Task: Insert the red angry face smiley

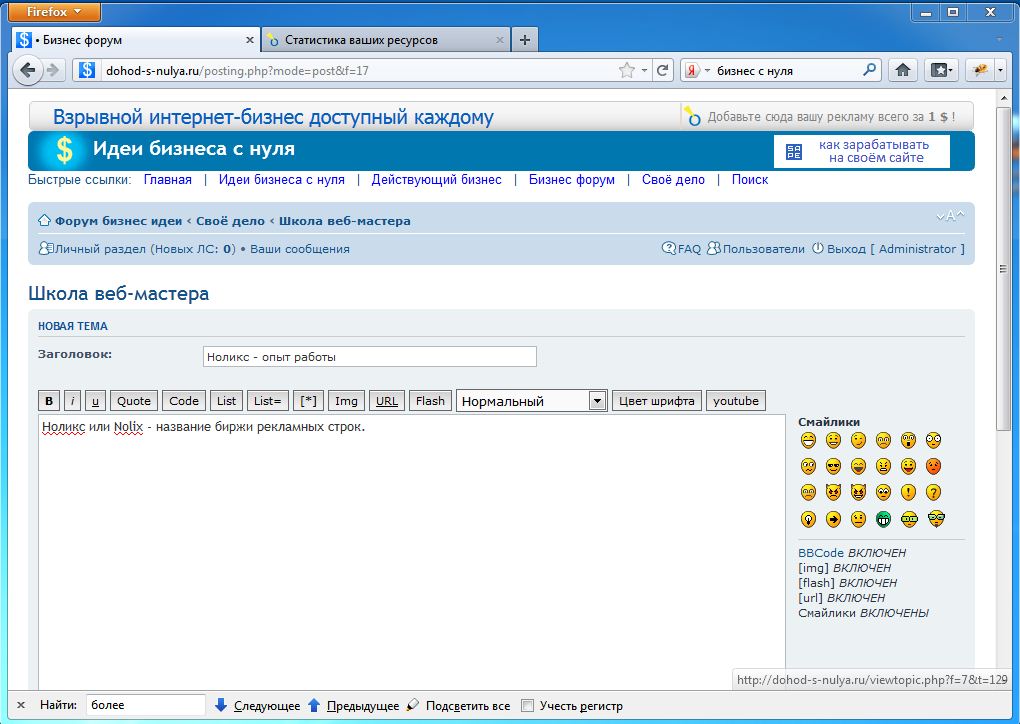Action: click(x=933, y=466)
